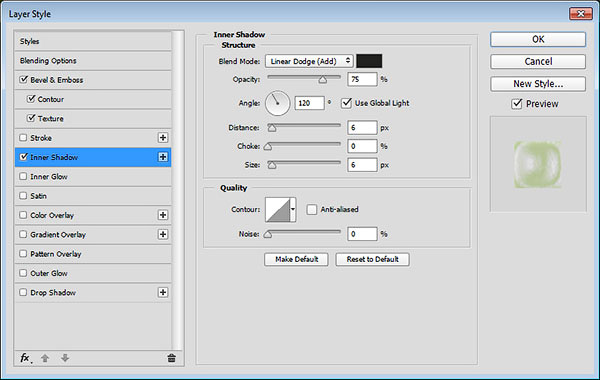Toggle the Use Global Light checkbox

coord(346,103)
